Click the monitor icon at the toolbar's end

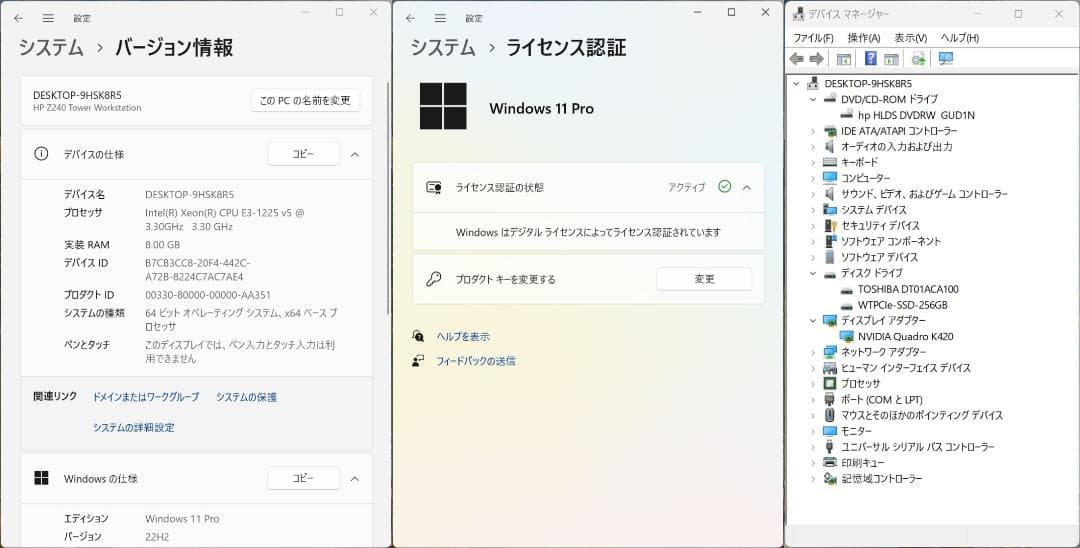[946, 59]
